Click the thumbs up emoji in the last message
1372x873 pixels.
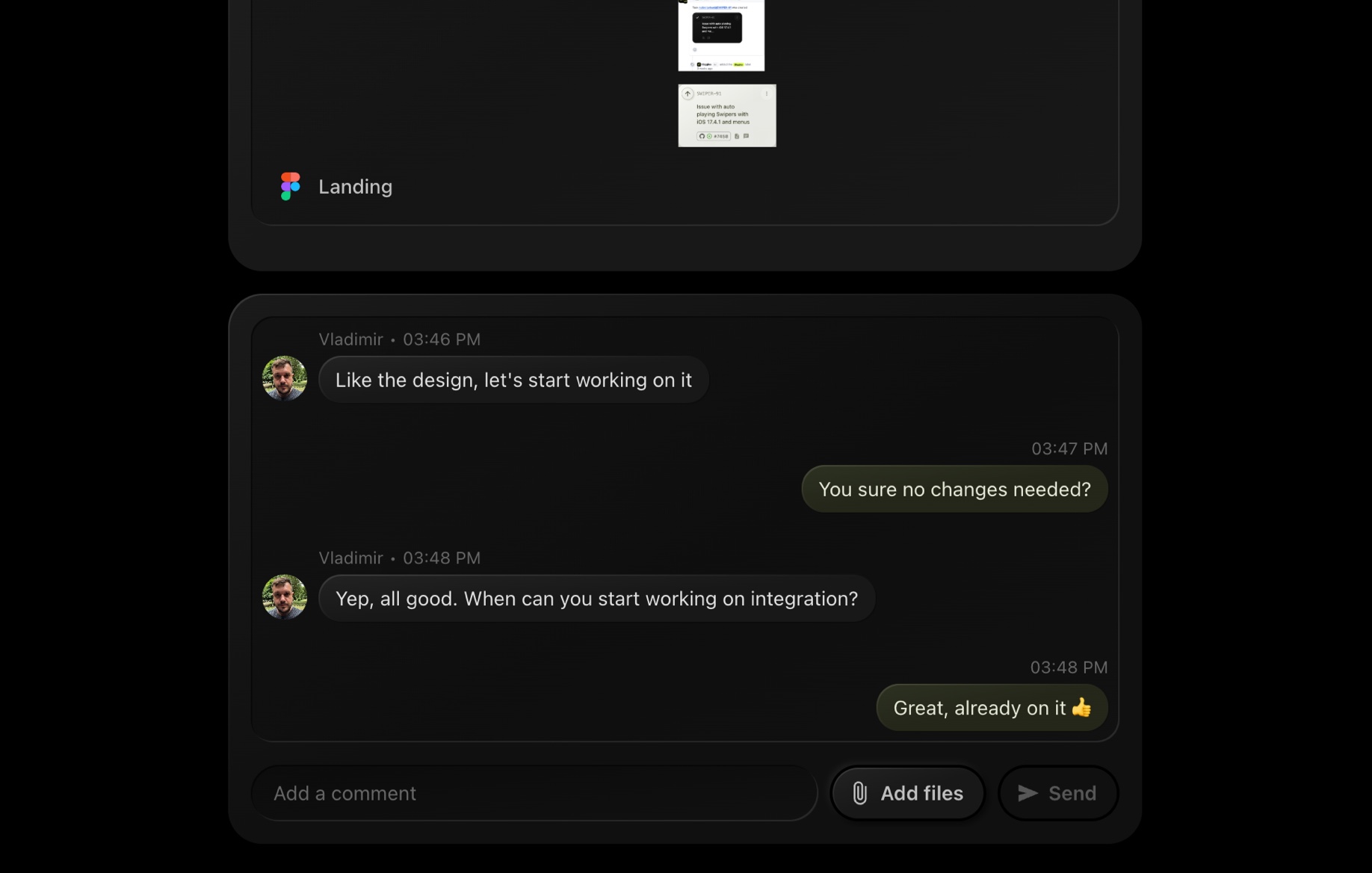click(x=1081, y=707)
